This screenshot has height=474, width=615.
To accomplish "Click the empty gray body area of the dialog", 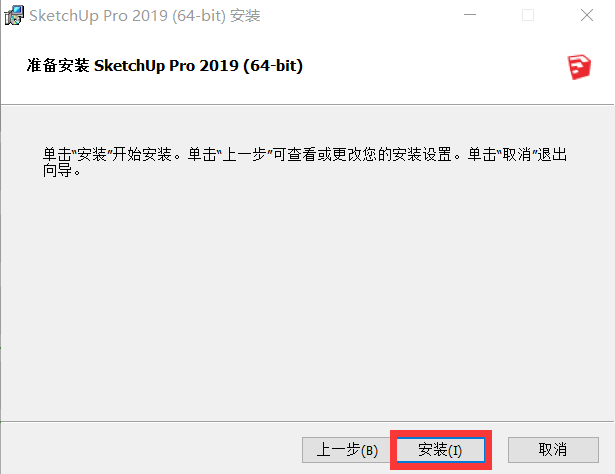I will click(308, 298).
